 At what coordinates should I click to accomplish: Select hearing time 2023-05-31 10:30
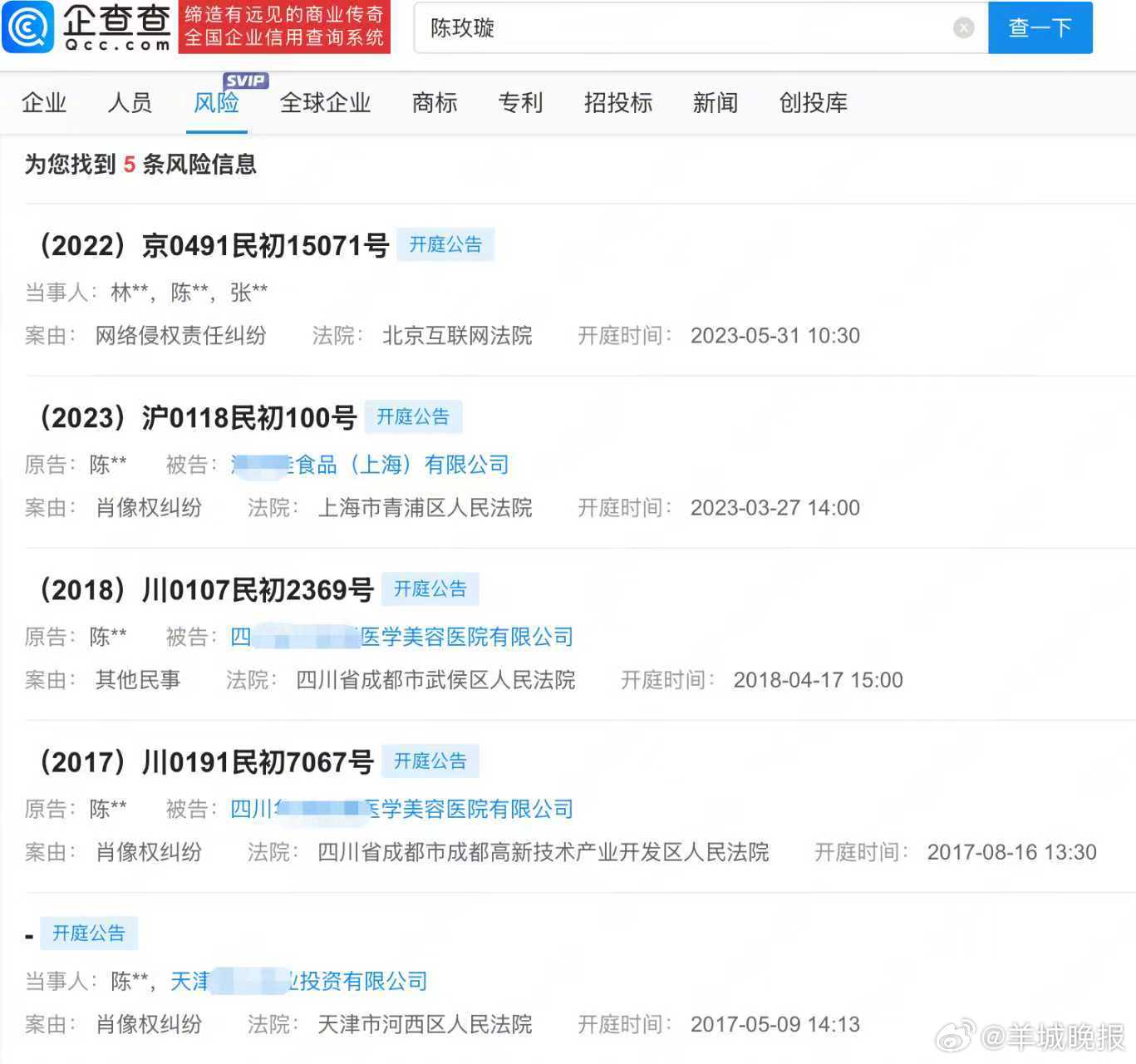coord(775,336)
